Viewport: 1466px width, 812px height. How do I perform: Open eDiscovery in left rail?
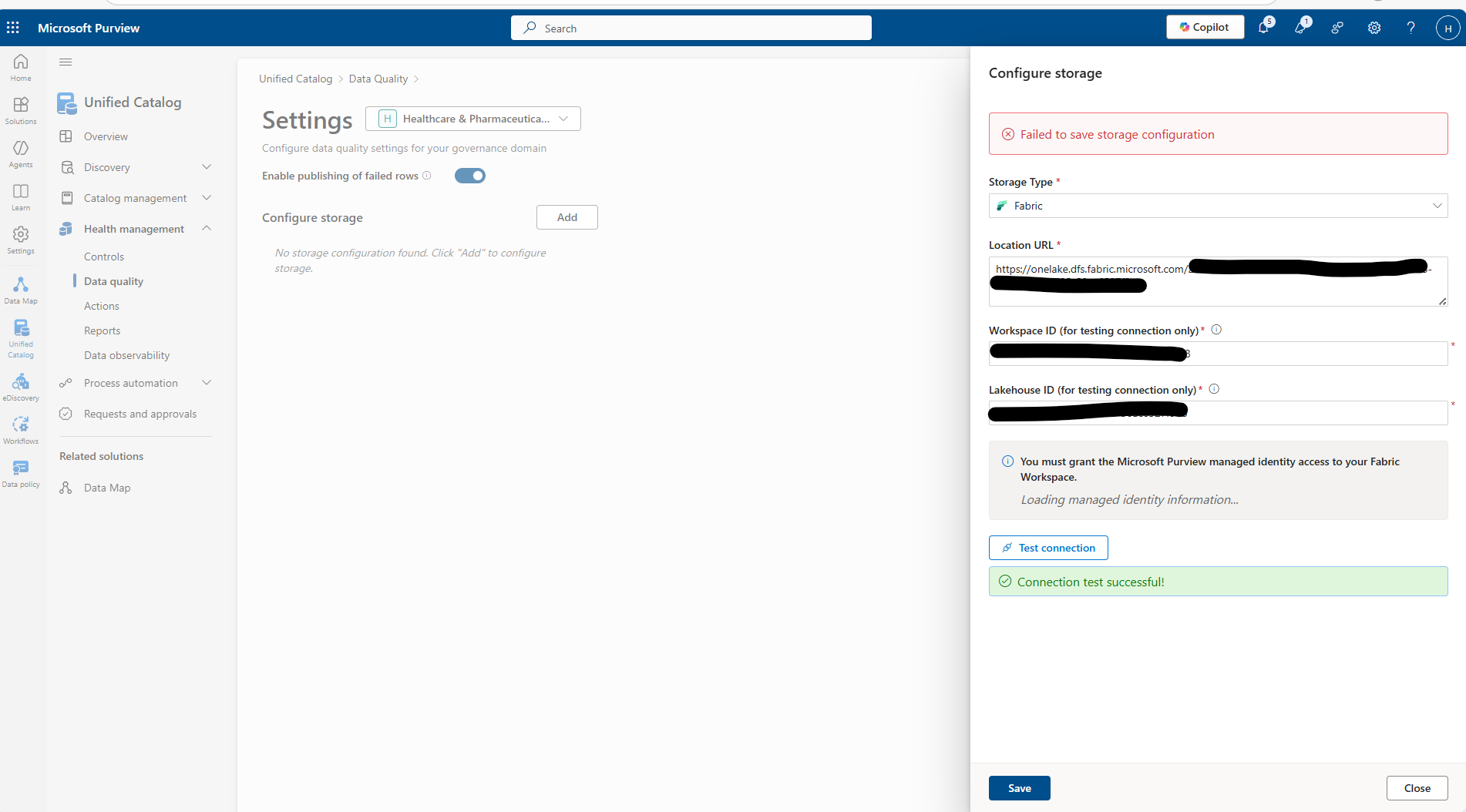pyautogui.click(x=21, y=388)
